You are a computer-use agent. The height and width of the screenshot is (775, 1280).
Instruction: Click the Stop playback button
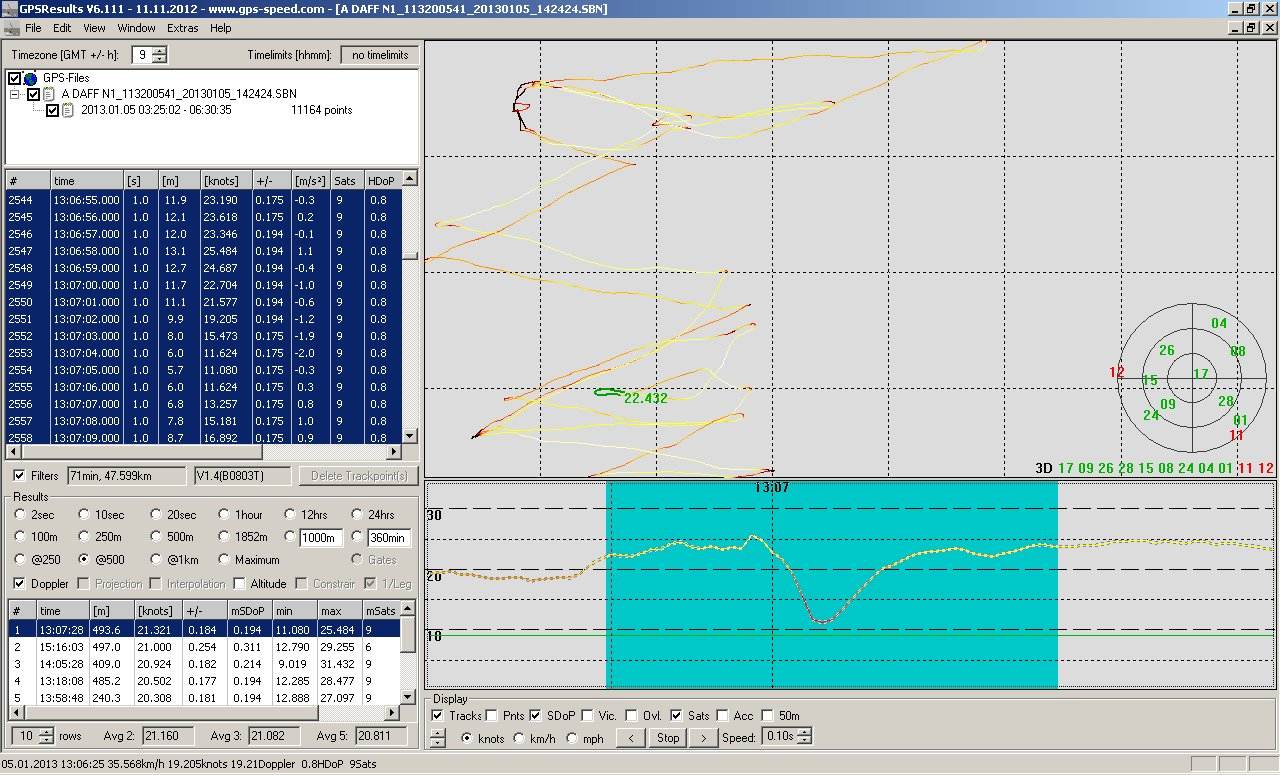click(x=667, y=738)
